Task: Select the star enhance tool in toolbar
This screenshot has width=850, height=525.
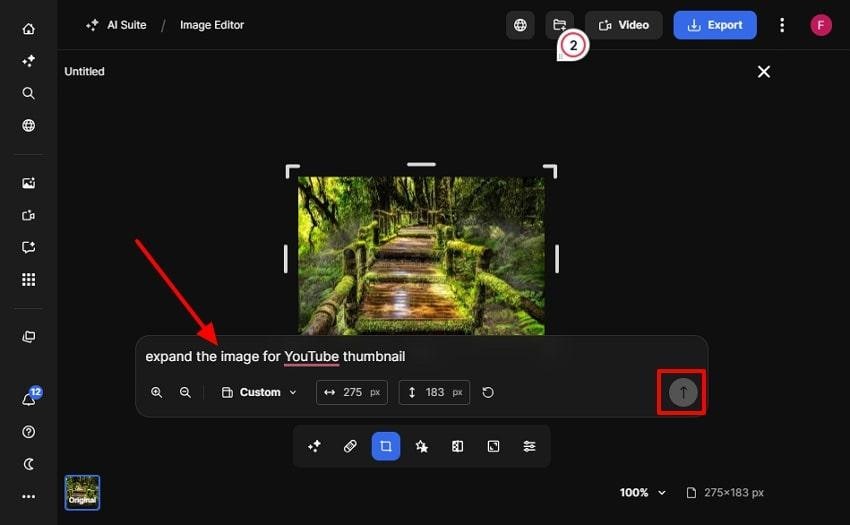Action: tap(422, 446)
